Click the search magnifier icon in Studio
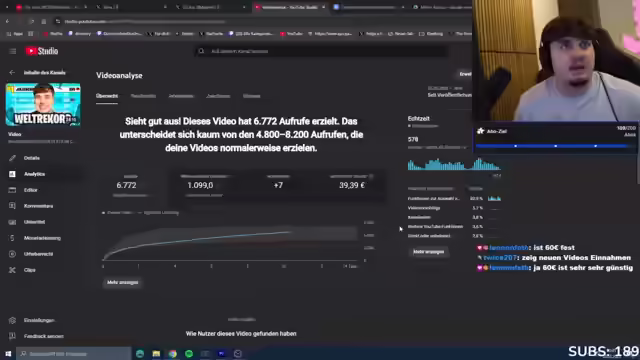The width and height of the screenshot is (640, 360). pyautogui.click(x=201, y=51)
